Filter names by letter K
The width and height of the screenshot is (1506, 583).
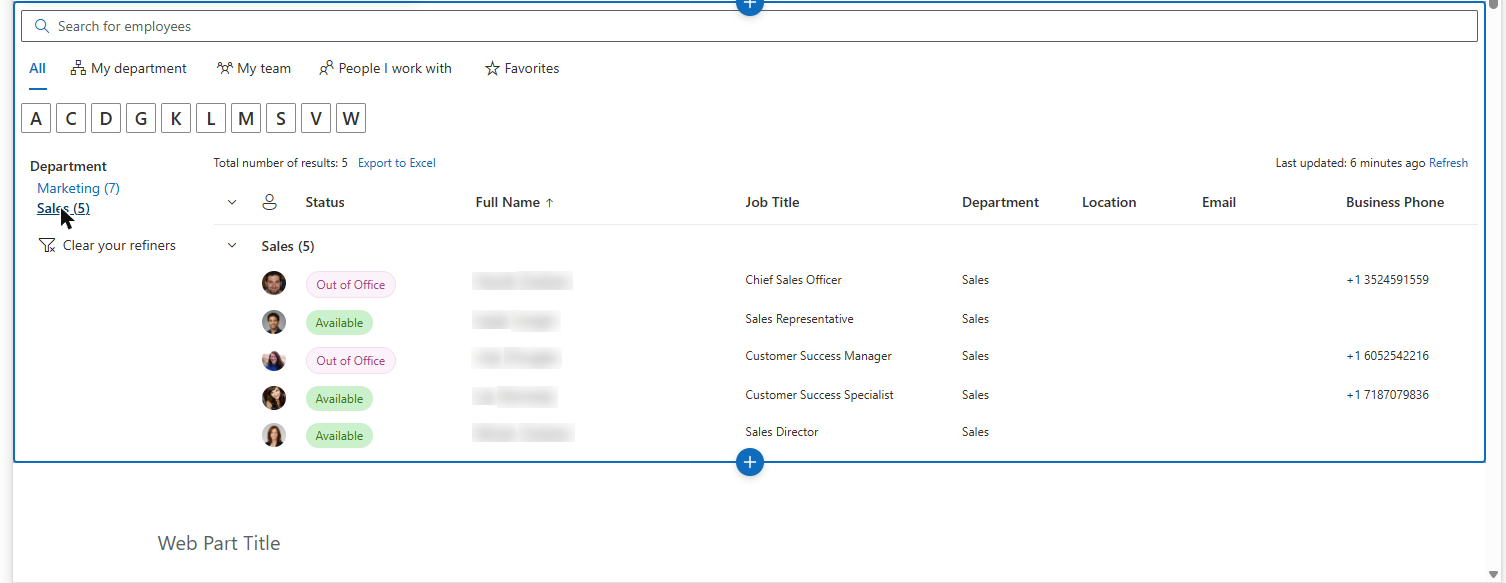[x=176, y=119]
